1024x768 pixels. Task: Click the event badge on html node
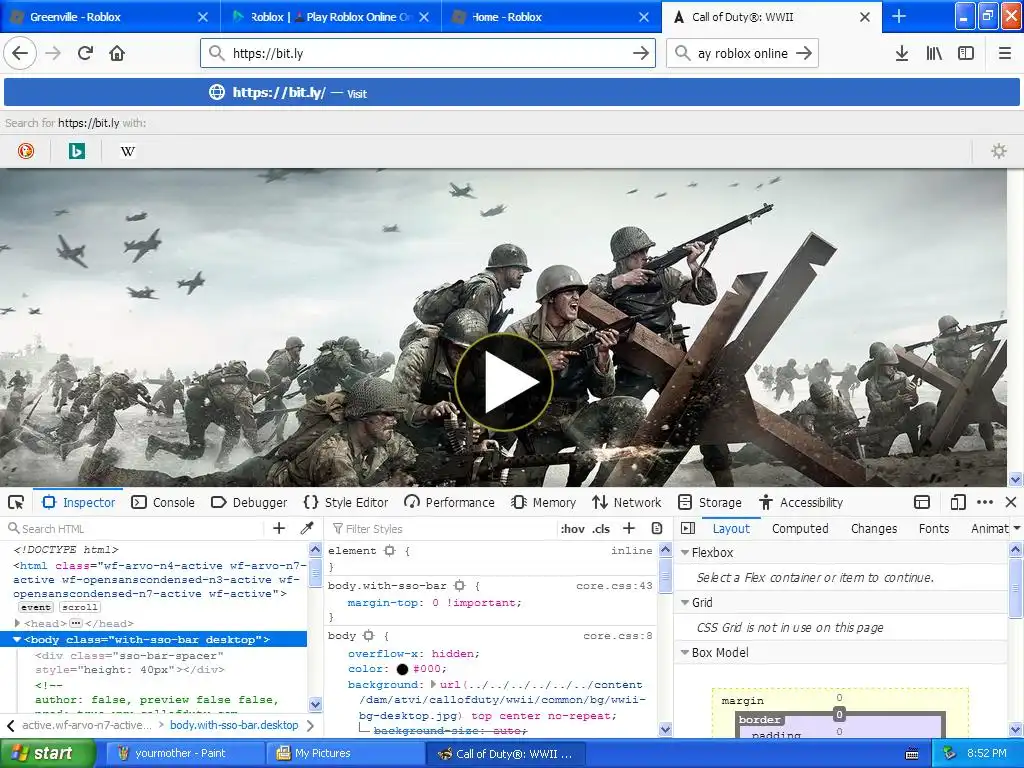[36, 607]
